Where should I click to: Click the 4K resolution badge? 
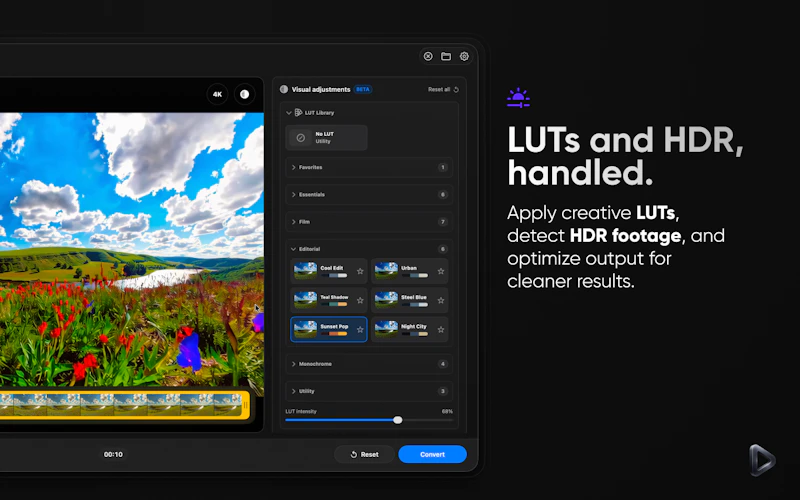tap(217, 94)
